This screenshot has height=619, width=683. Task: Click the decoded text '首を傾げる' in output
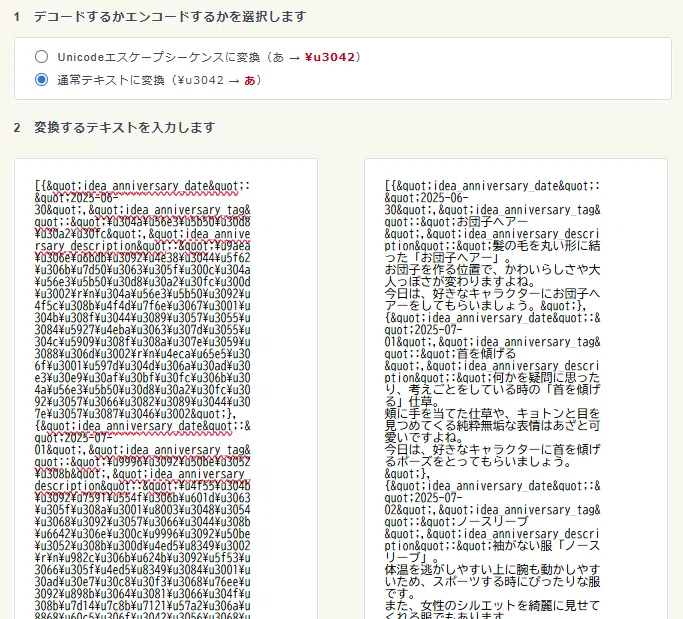[x=486, y=354]
